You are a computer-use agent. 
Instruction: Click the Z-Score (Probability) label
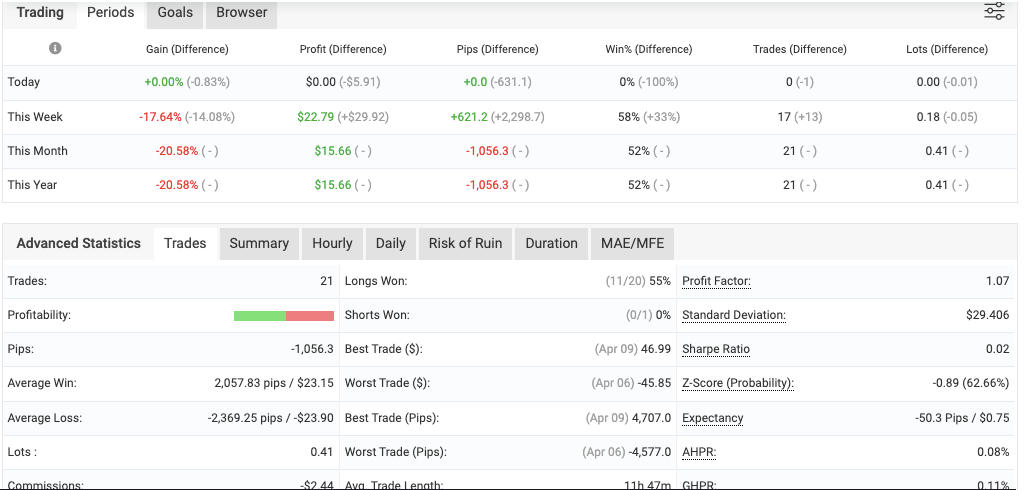(737, 383)
